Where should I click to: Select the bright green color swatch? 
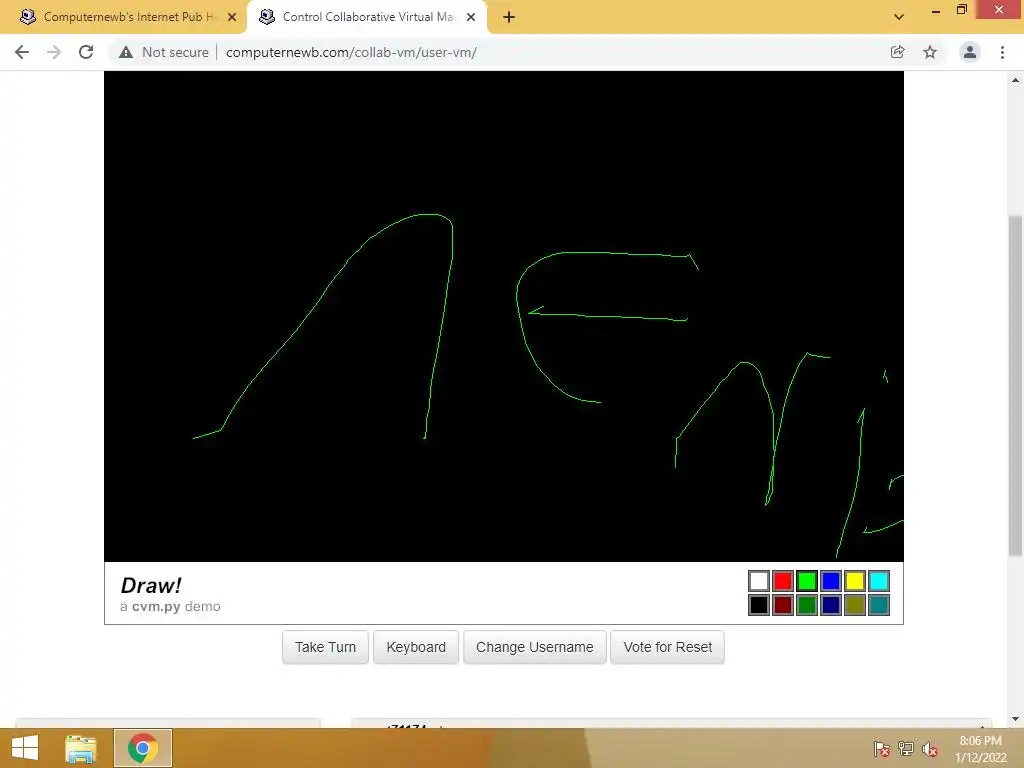pyautogui.click(x=807, y=581)
